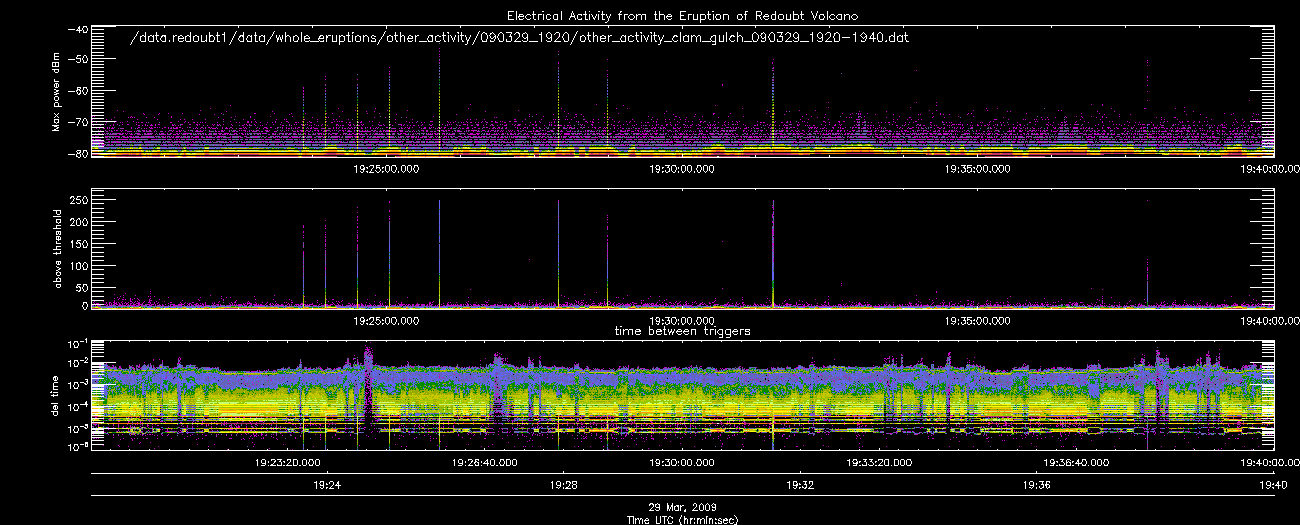Click the 250 tick on above threshold axis
Screen dimensions: 1300x525
click(78, 201)
